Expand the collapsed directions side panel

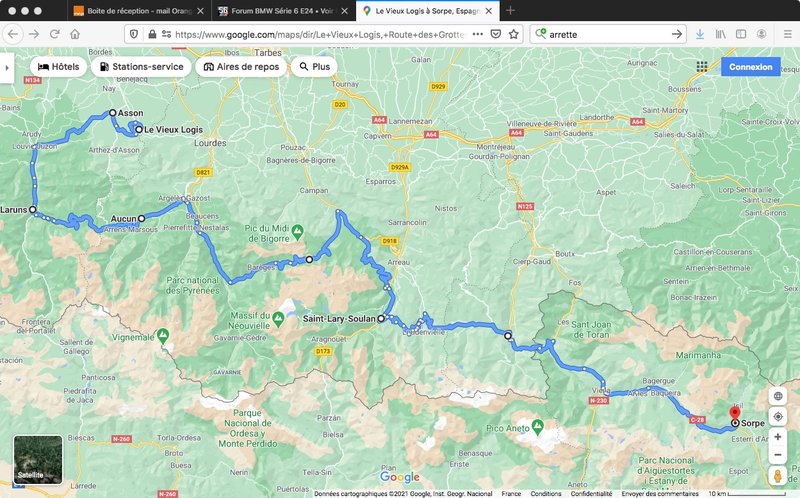pyautogui.click(x=7, y=67)
